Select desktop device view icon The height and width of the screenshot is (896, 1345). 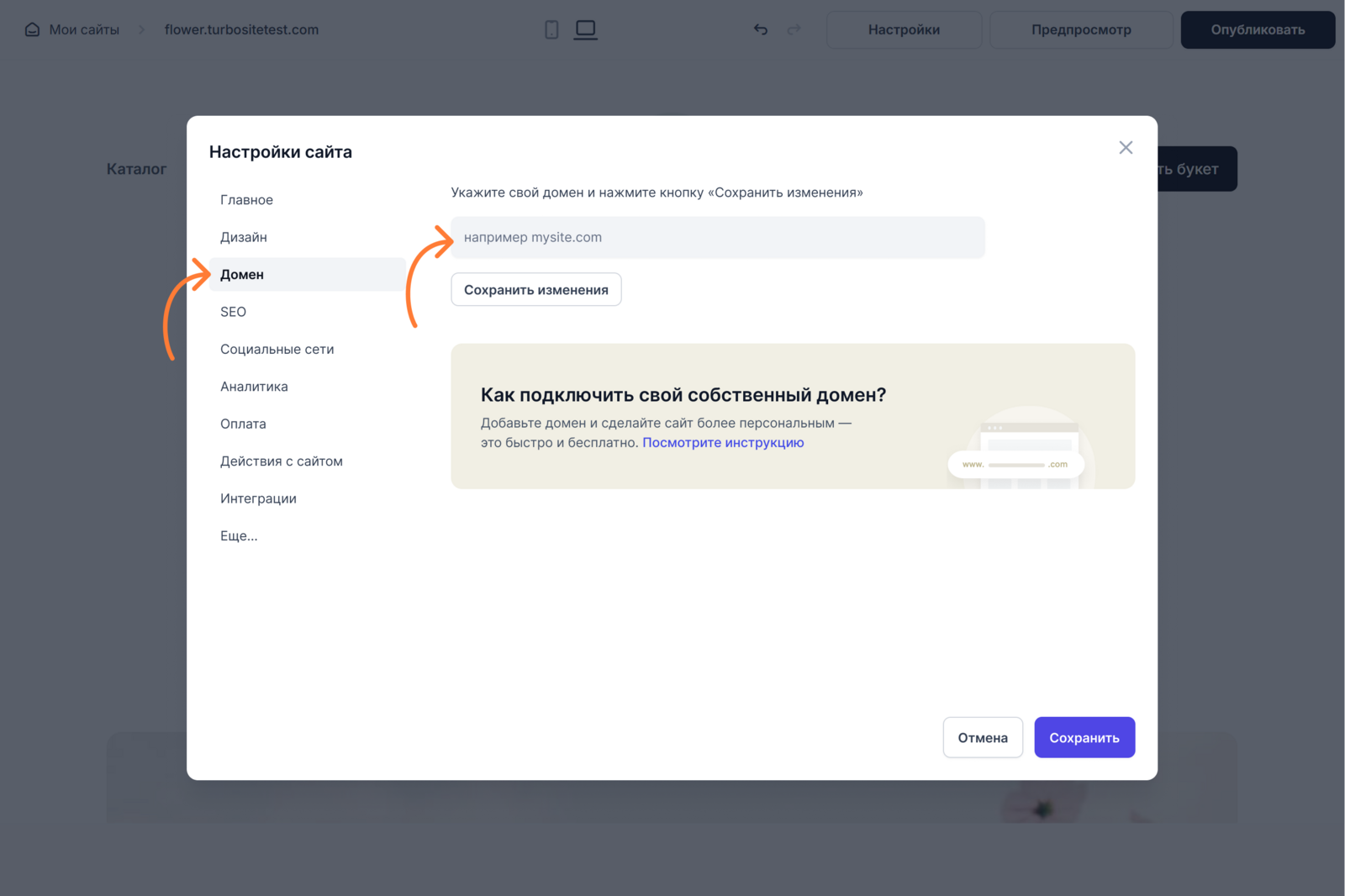[x=585, y=29]
